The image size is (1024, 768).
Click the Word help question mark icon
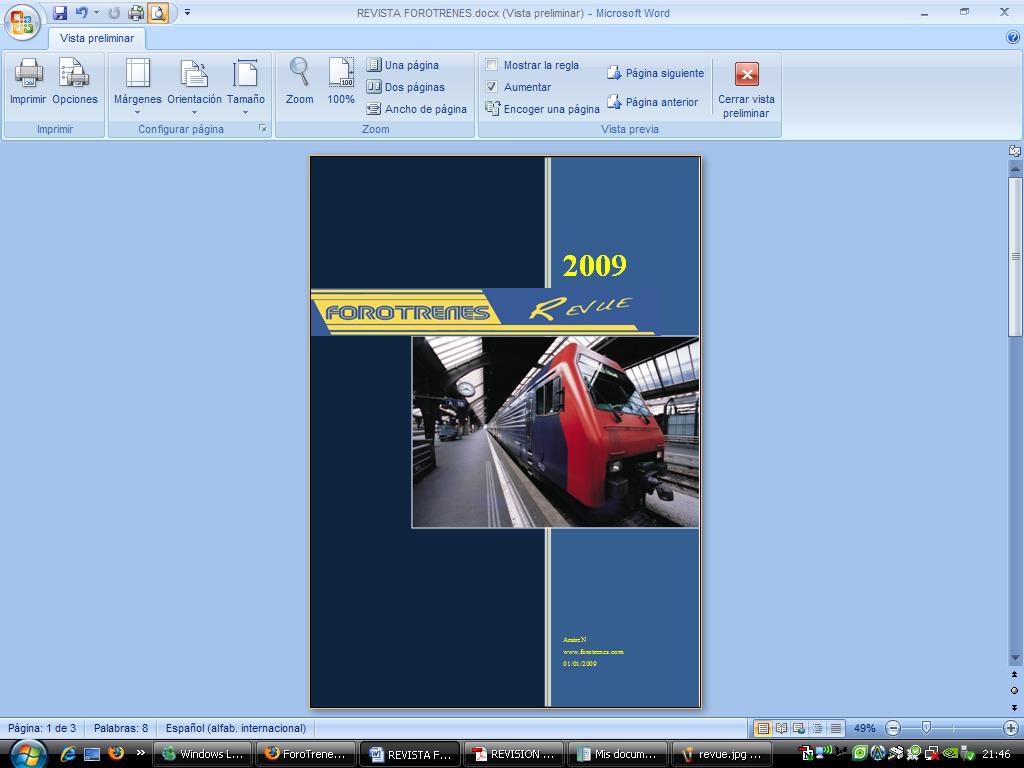pyautogui.click(x=1013, y=38)
